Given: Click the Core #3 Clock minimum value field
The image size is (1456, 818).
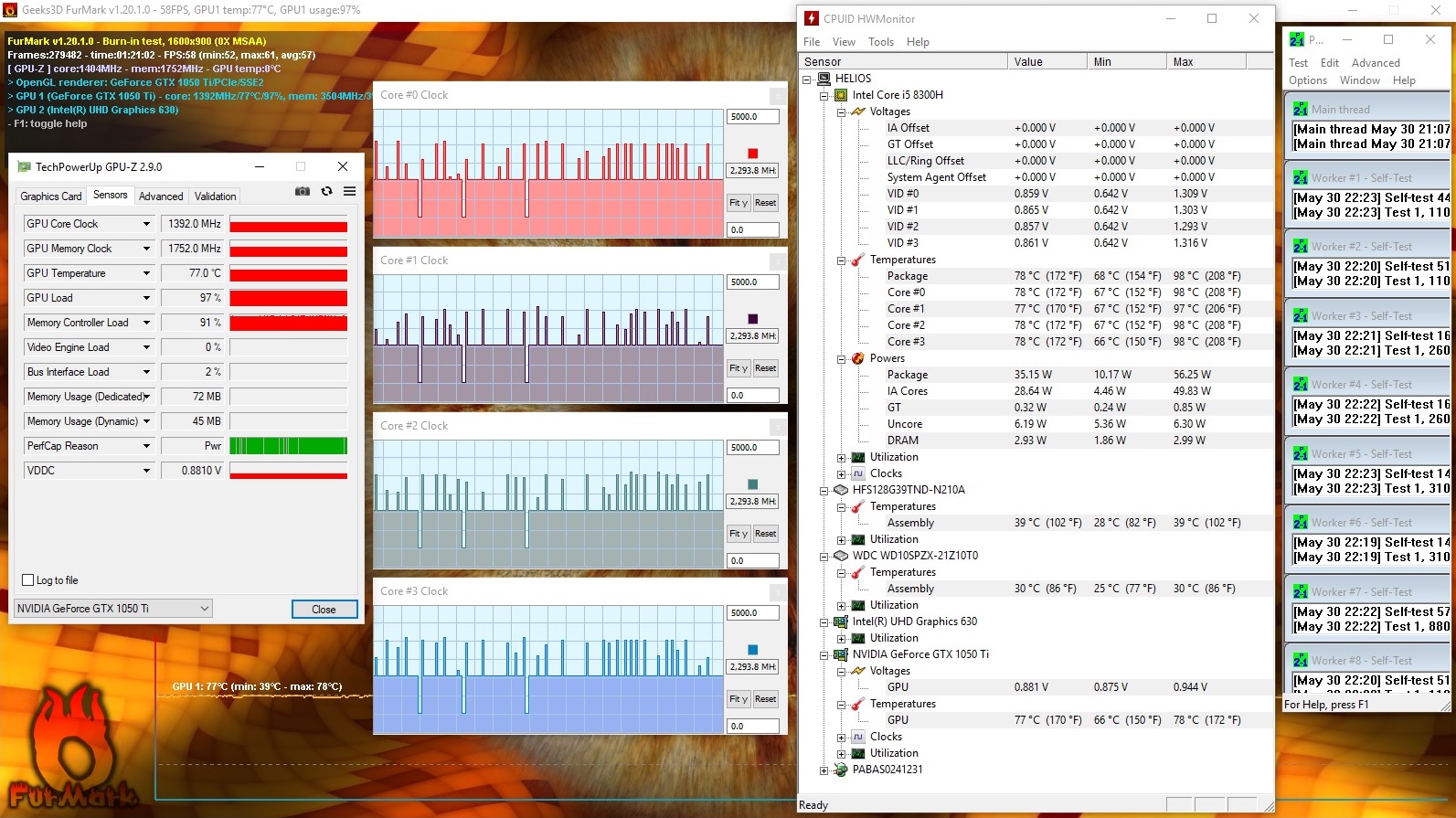Looking at the screenshot, I should pos(754,727).
